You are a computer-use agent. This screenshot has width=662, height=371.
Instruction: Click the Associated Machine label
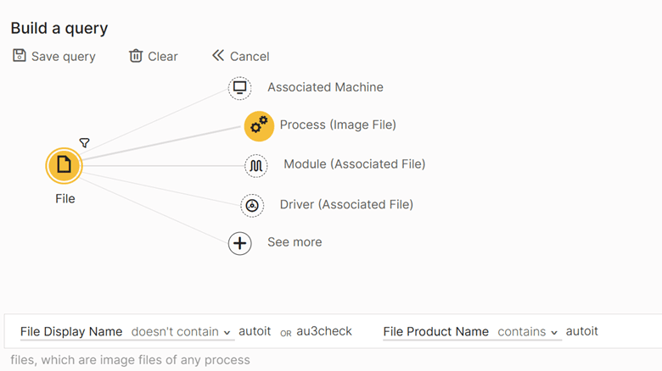click(326, 87)
